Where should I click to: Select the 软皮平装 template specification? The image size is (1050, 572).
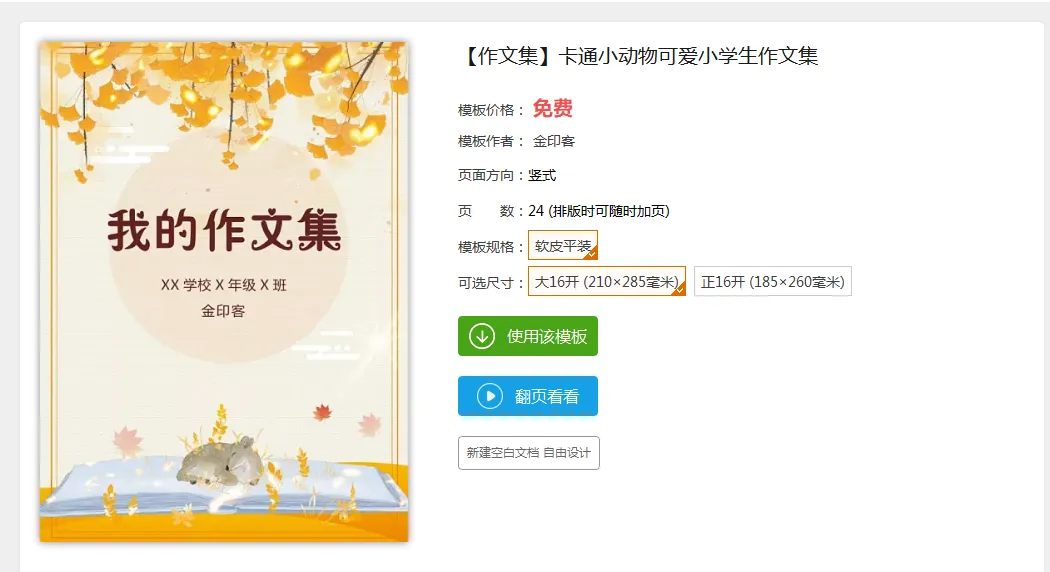pyautogui.click(x=562, y=245)
